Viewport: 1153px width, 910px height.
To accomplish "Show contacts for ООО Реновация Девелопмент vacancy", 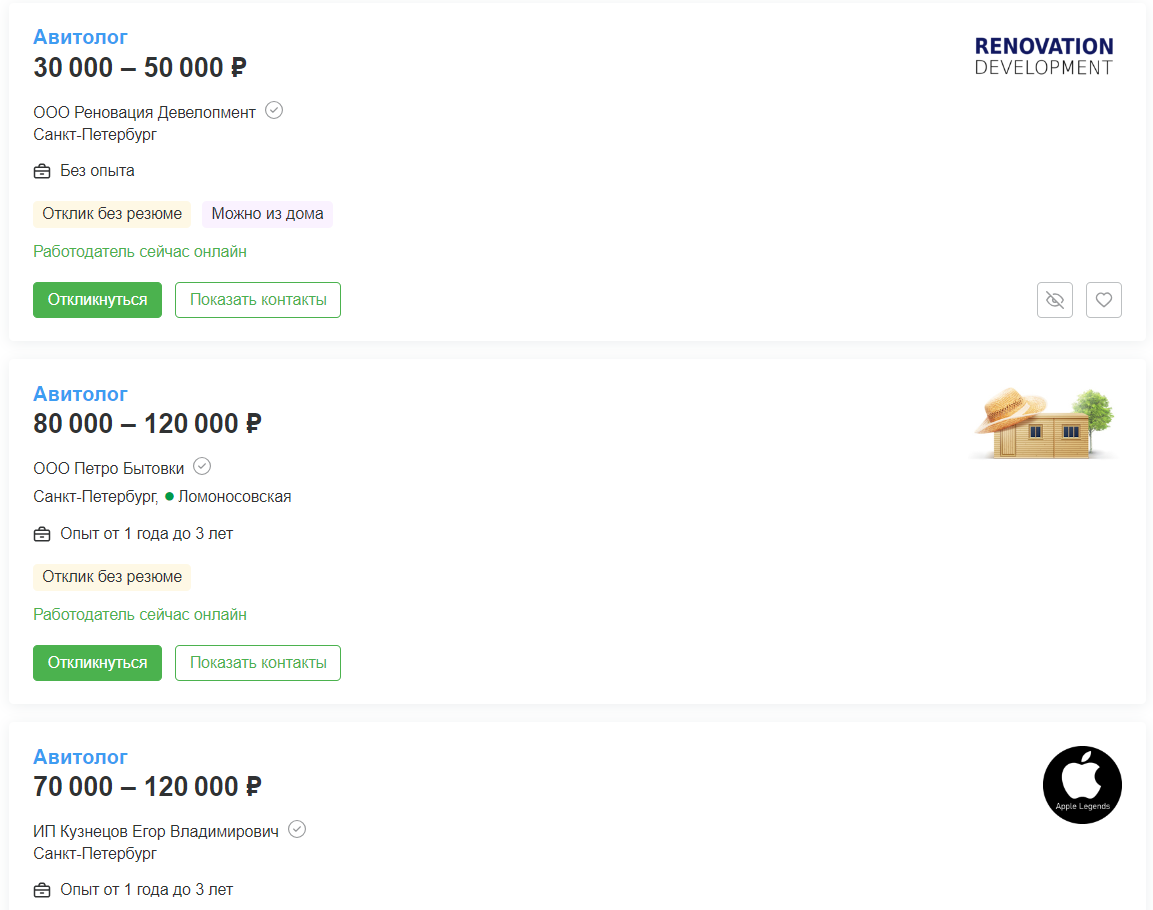I will [258, 300].
